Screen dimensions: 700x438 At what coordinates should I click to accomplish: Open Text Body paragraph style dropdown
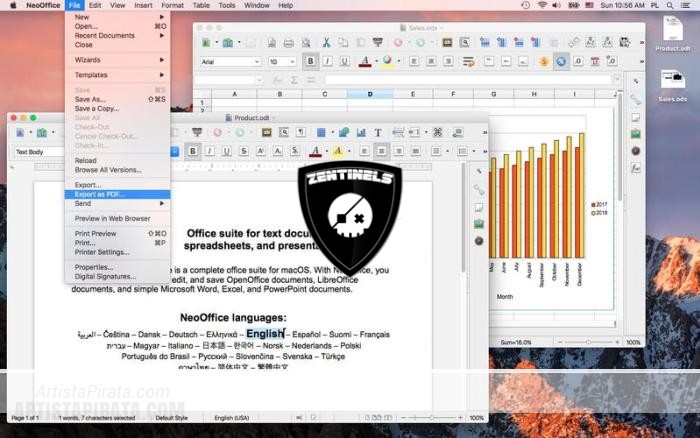pos(175,152)
